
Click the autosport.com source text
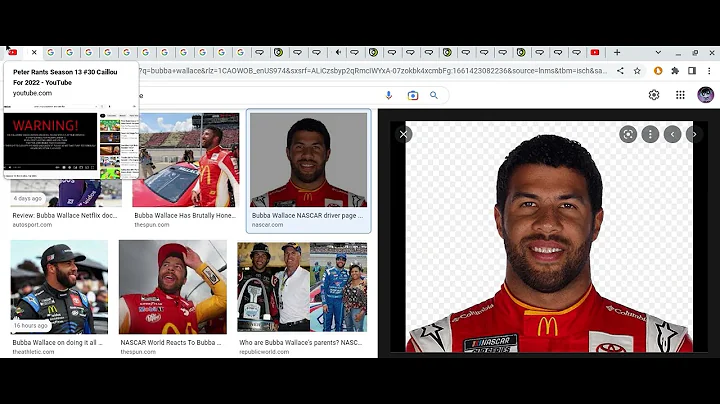click(x=32, y=225)
